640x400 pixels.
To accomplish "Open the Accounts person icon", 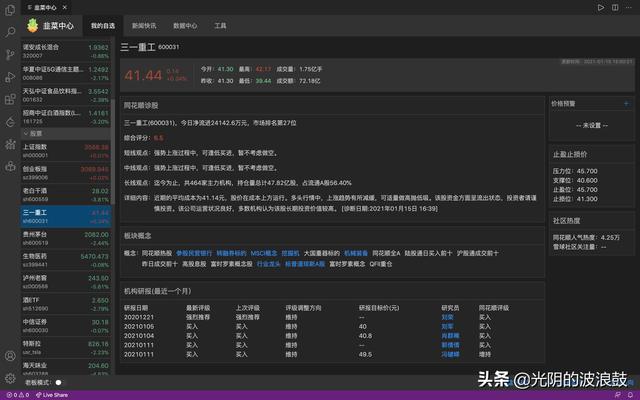I will click(x=10, y=356).
